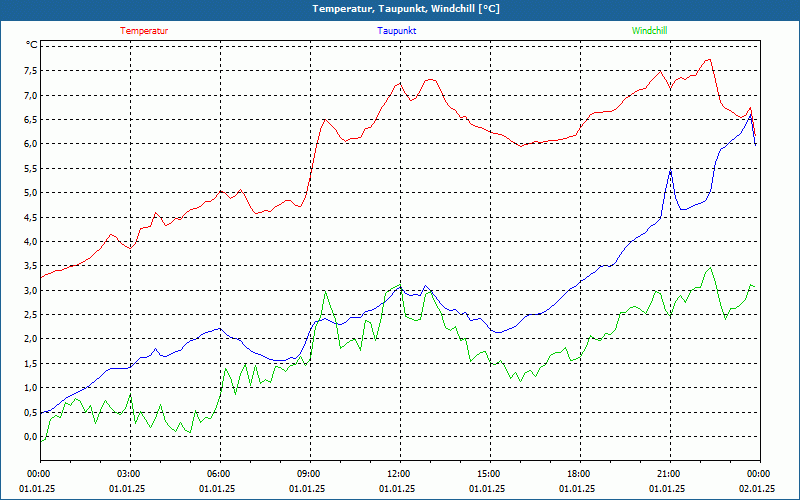Click the 09:00 time axis label
This screenshot has height=500, width=800.
click(310, 474)
